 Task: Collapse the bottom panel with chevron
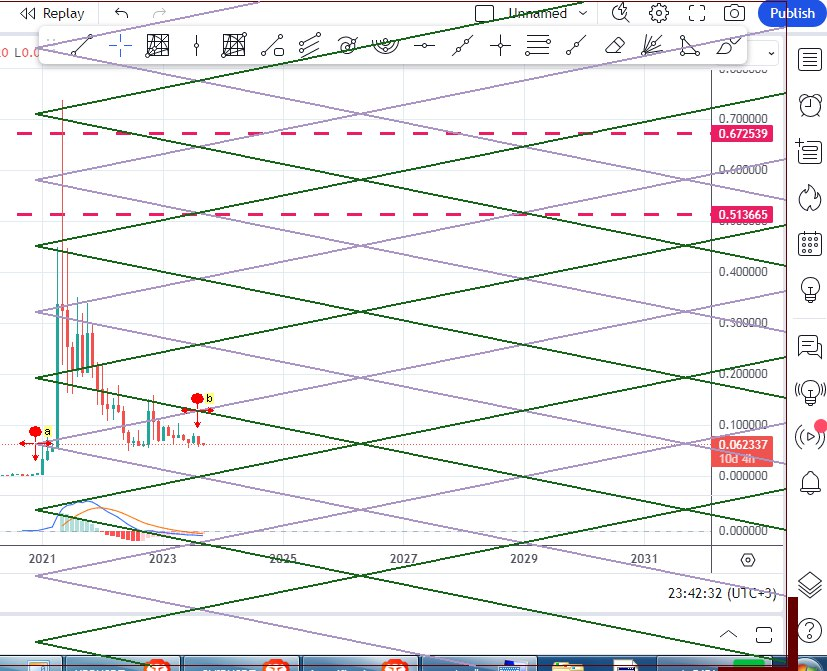point(728,634)
